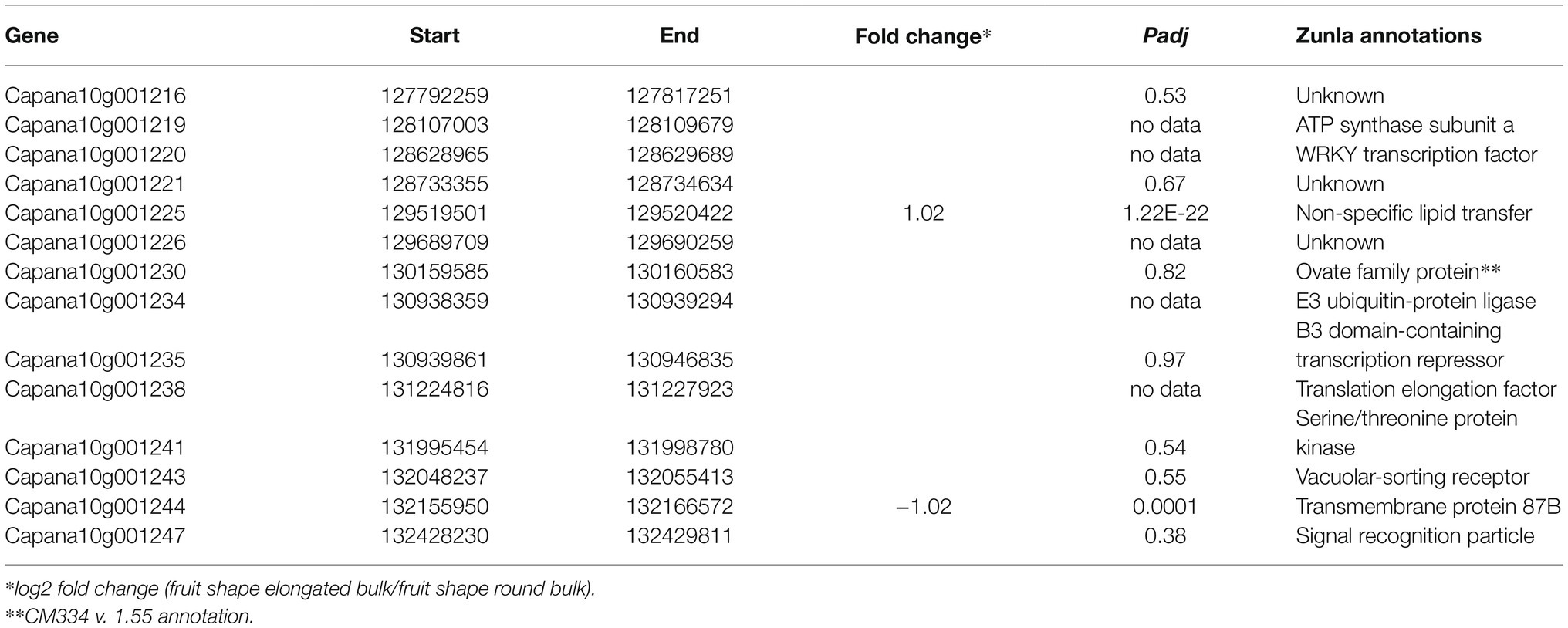1568x628 pixels.
Task: Click the −1.02 fold change value
Action: [924, 506]
